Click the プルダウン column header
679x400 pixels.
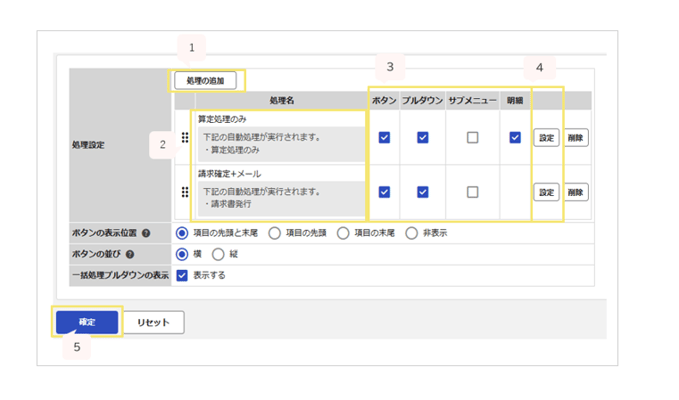point(423,100)
